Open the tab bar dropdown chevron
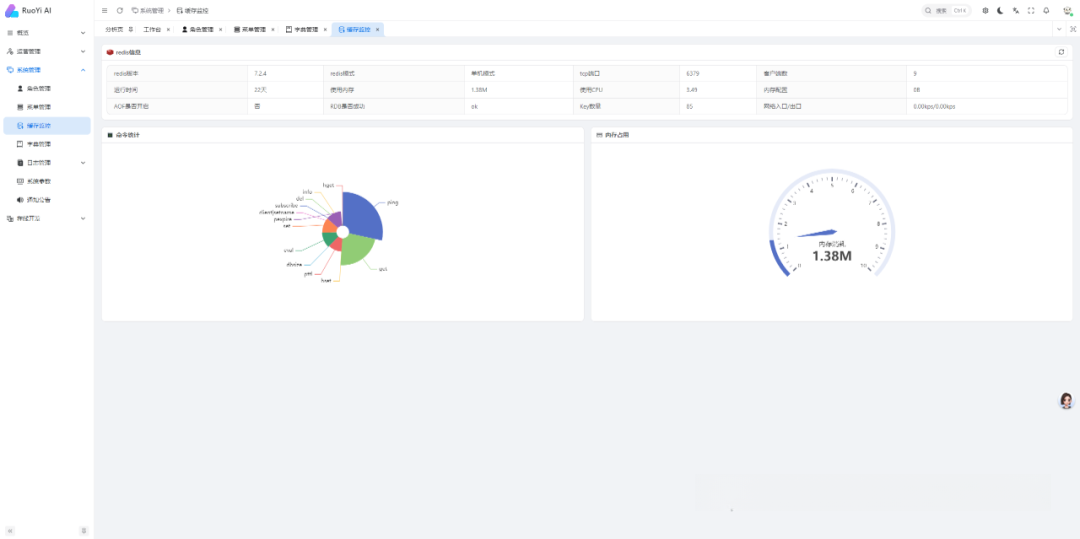 click(x=1059, y=29)
